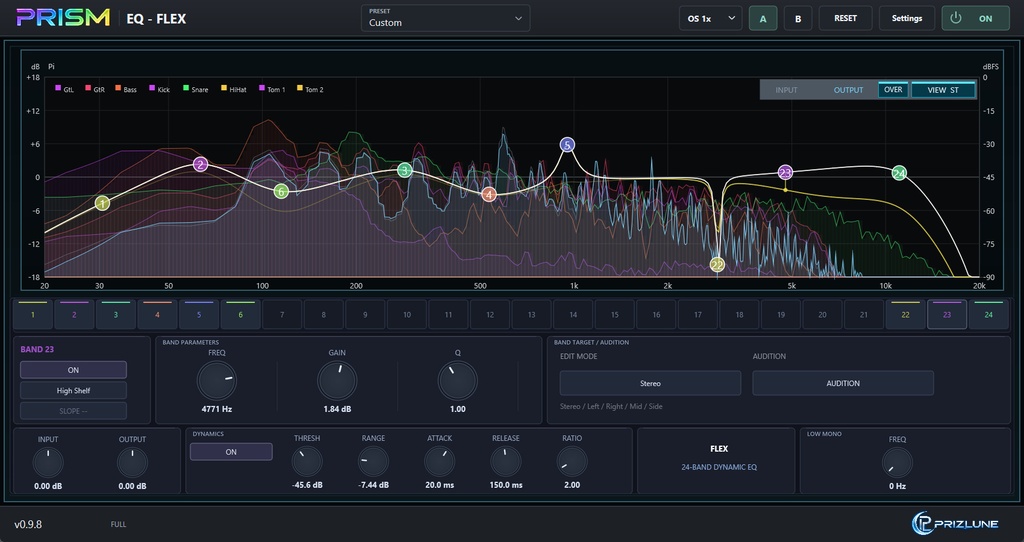Click the FULL status label

click(x=118, y=524)
